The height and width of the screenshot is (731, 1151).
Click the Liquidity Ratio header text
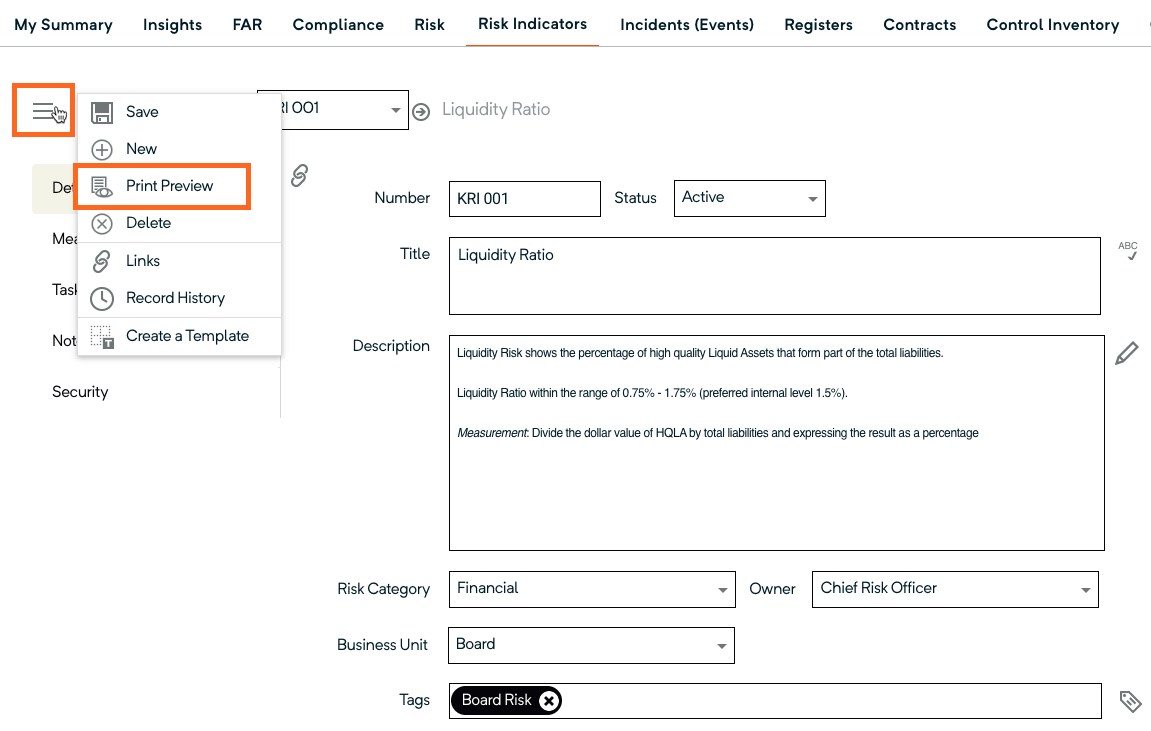pos(495,109)
